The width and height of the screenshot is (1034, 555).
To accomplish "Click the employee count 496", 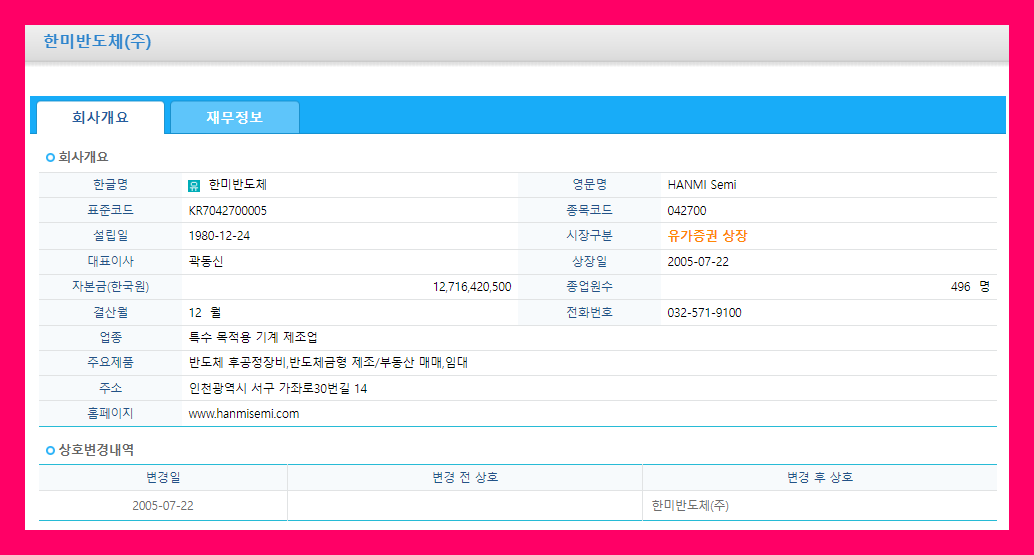I will [961, 287].
